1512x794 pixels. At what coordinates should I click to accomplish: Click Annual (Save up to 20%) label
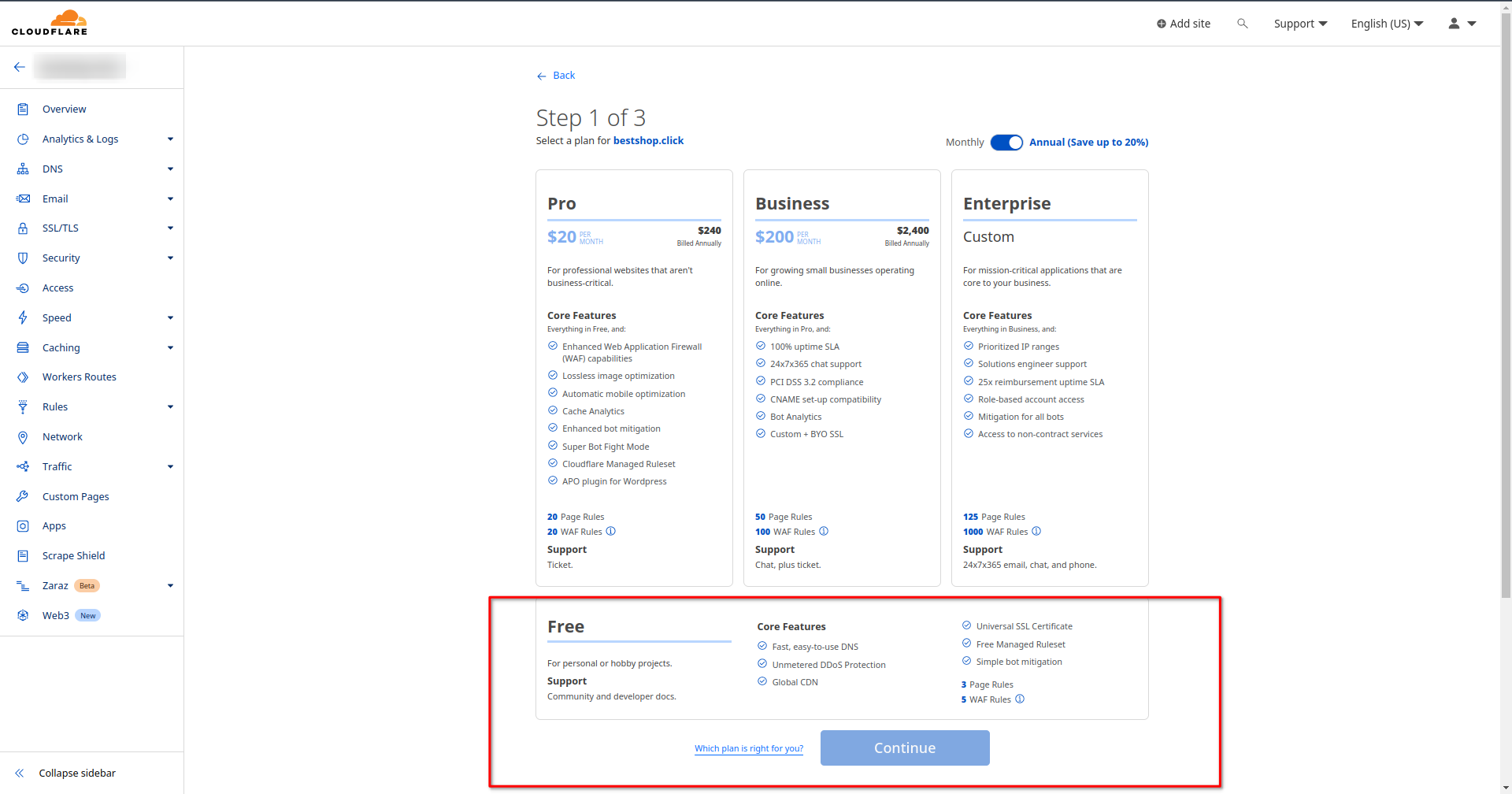(x=1088, y=143)
